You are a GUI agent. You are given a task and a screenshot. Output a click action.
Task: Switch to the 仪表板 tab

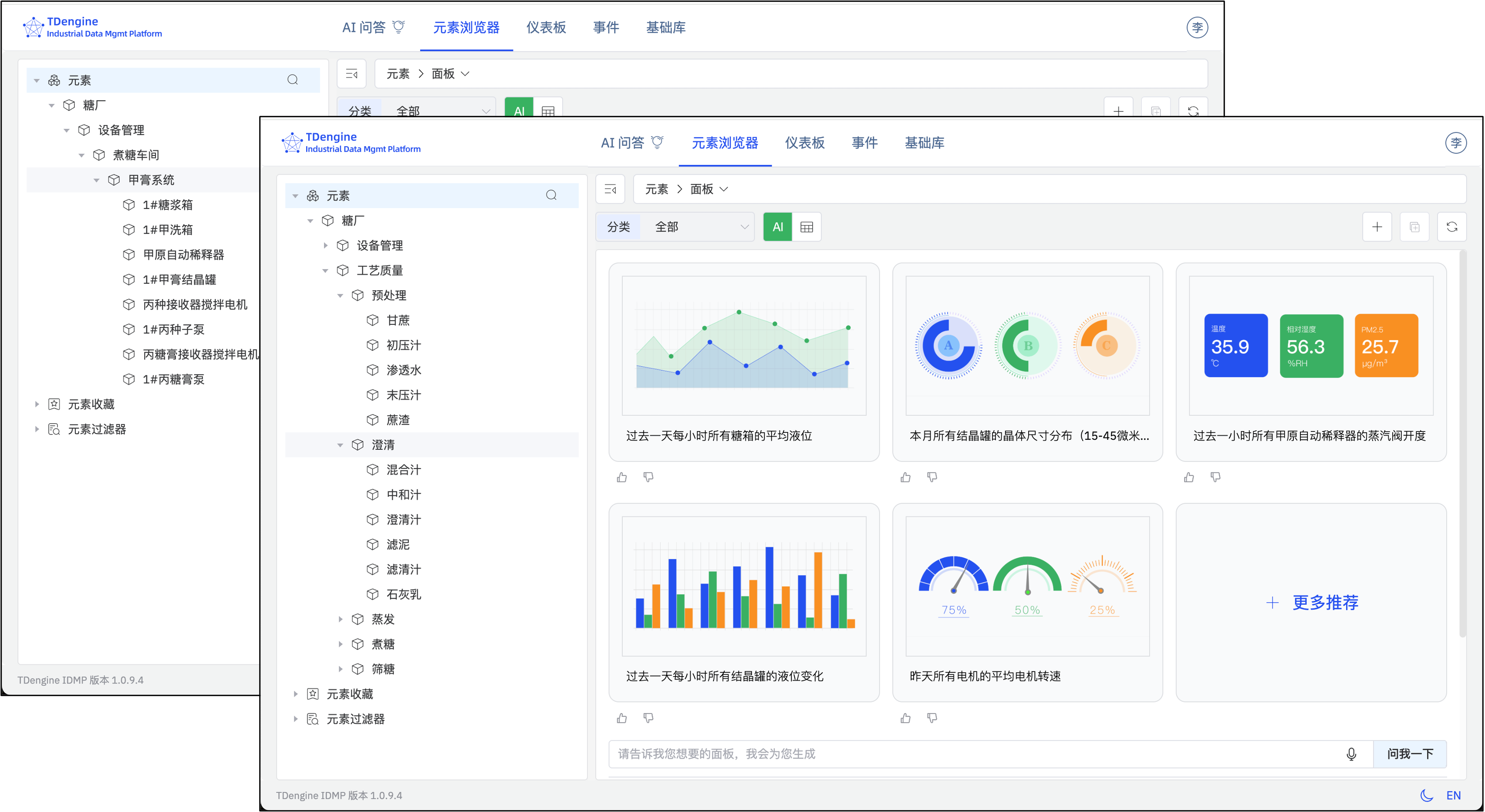tap(804, 143)
